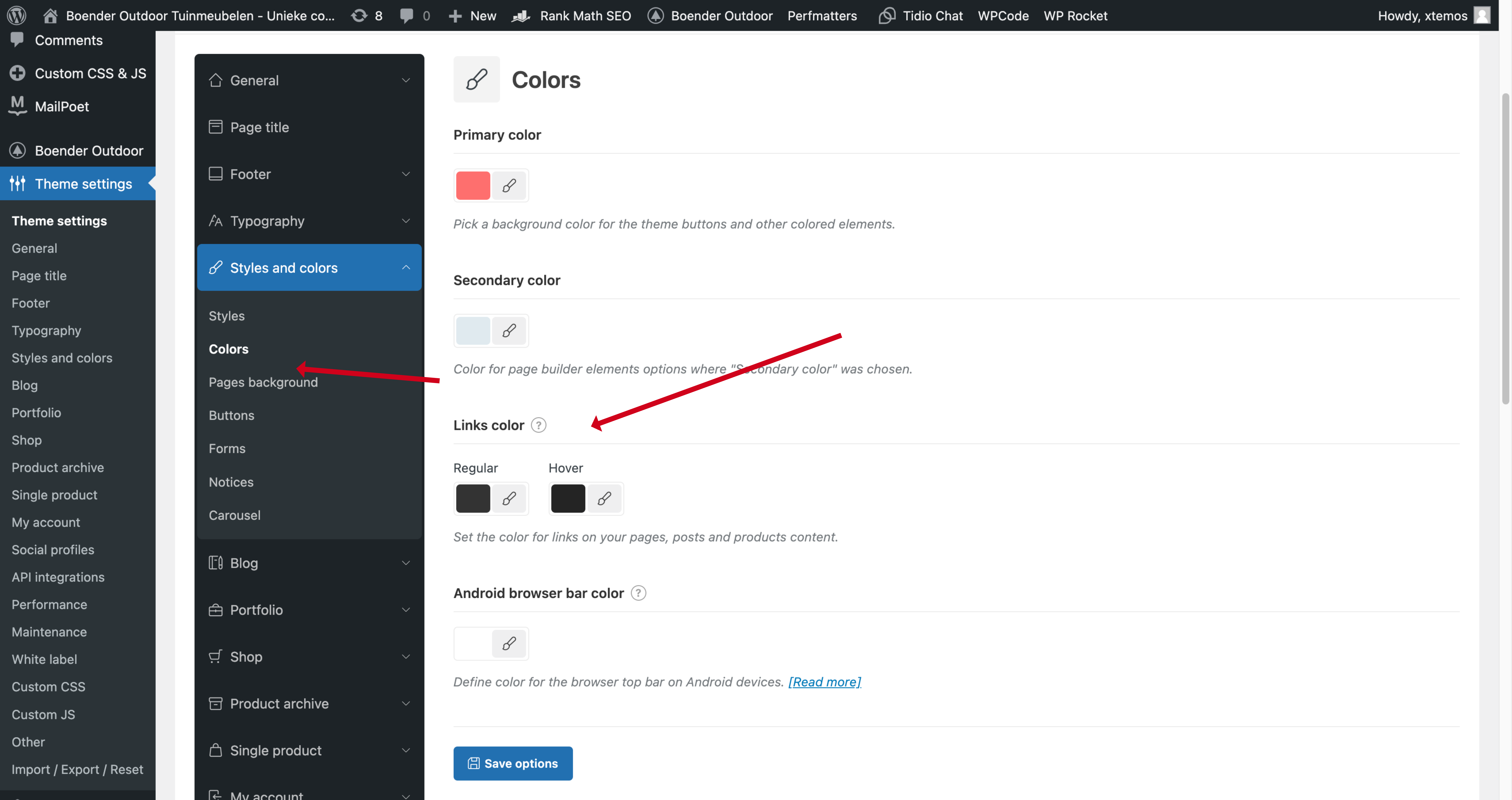Expand the Portfolio section chevron

pyautogui.click(x=406, y=610)
